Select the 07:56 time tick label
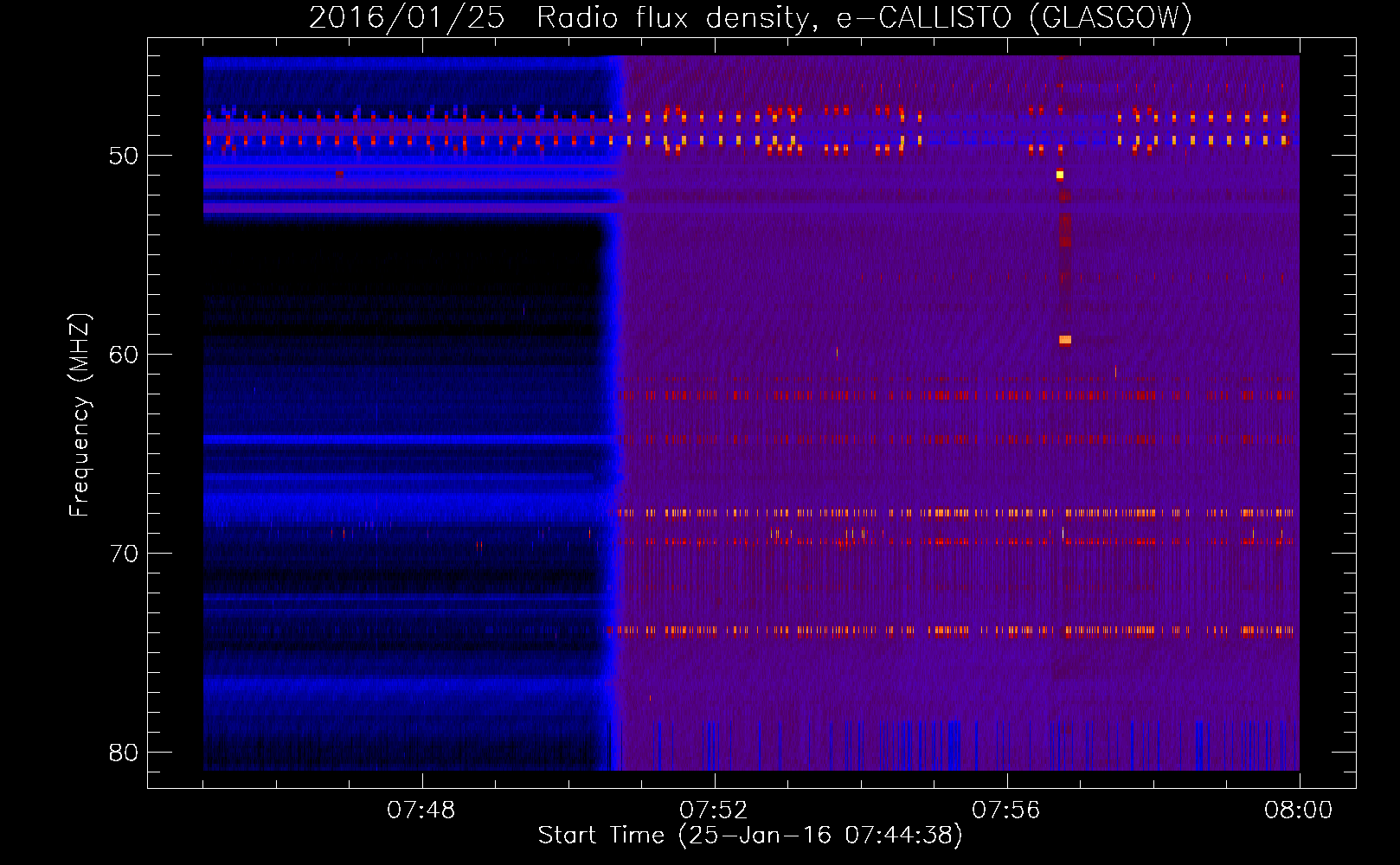The image size is (1400, 865). [1006, 811]
